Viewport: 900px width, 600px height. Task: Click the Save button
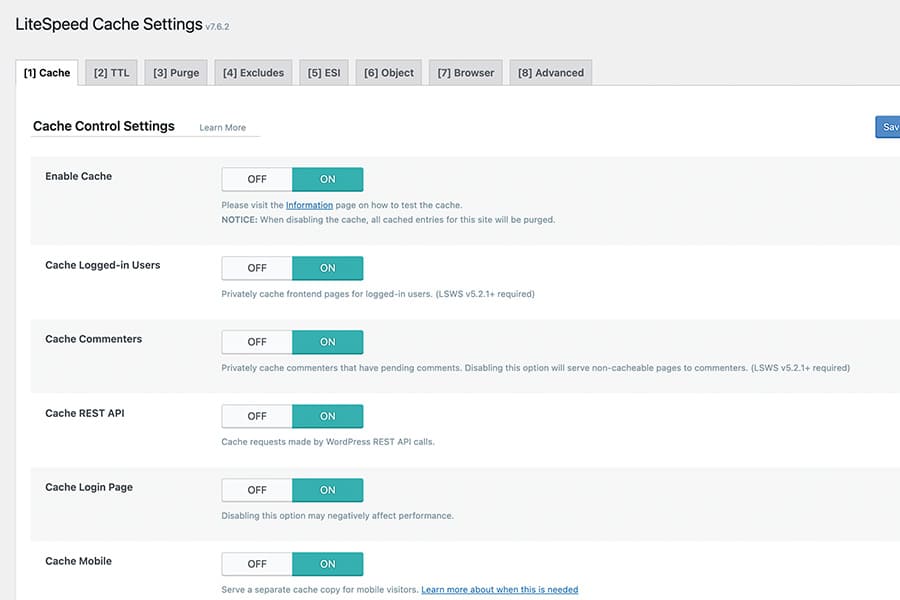pos(890,127)
